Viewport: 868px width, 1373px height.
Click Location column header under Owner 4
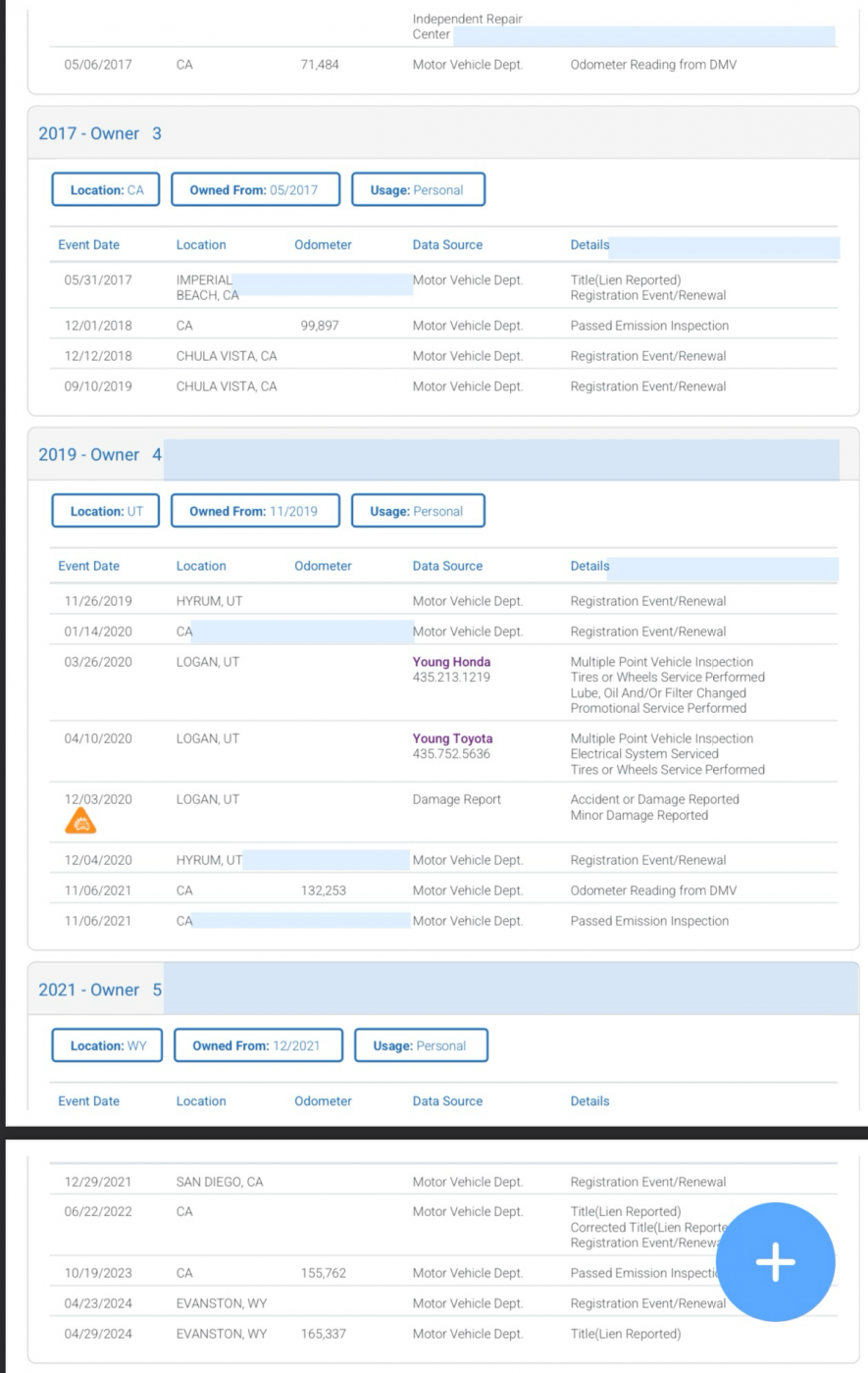click(x=201, y=566)
